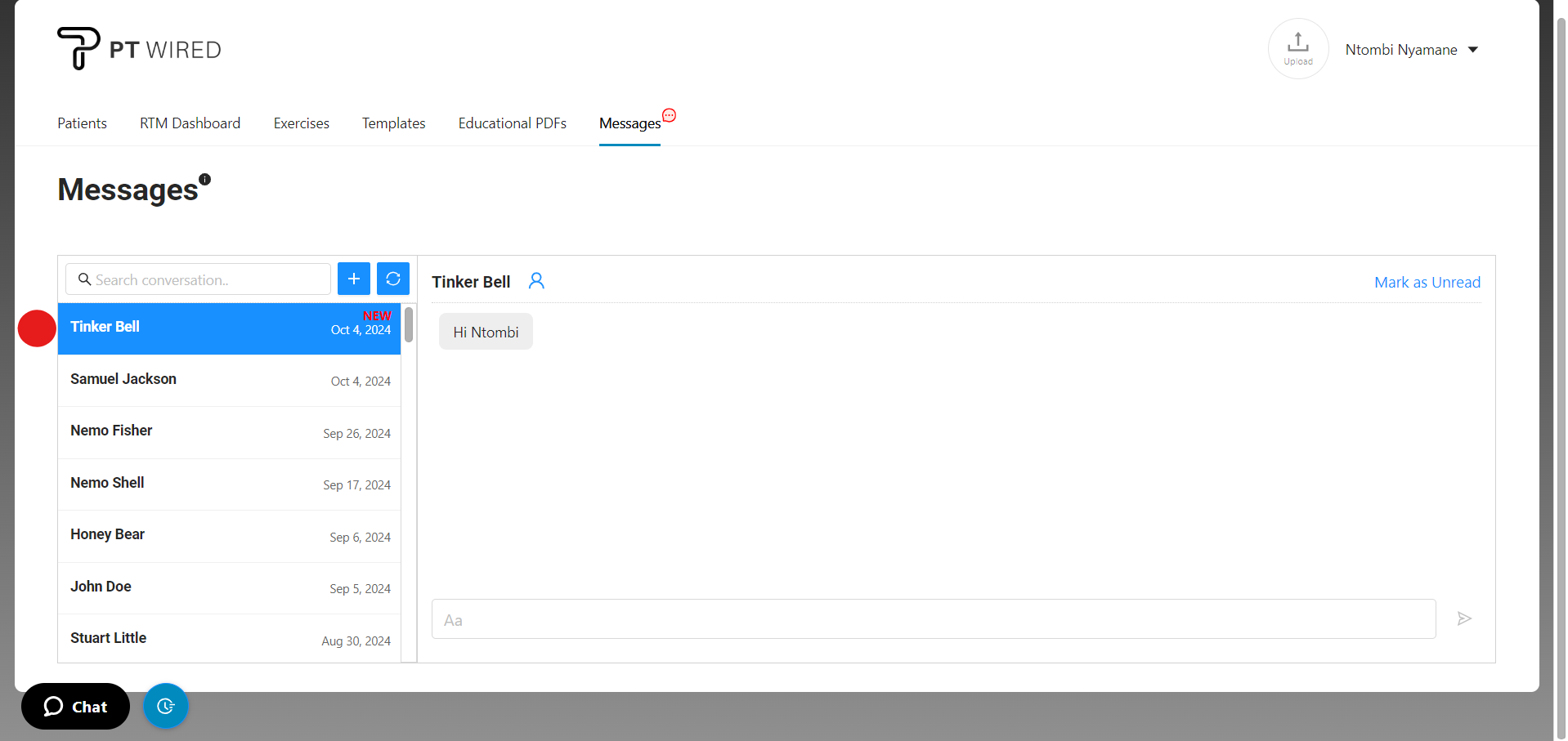Click the Upload icon button

tap(1297, 48)
